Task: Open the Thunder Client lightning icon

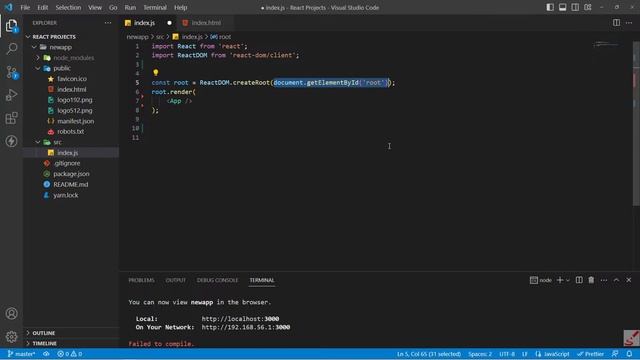Action: [x=11, y=141]
